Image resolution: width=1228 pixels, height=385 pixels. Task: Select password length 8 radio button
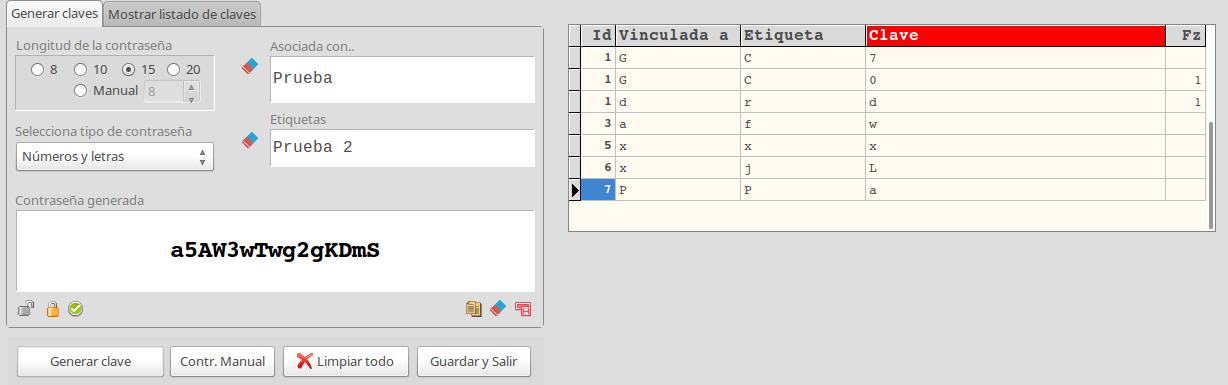tap(45, 69)
